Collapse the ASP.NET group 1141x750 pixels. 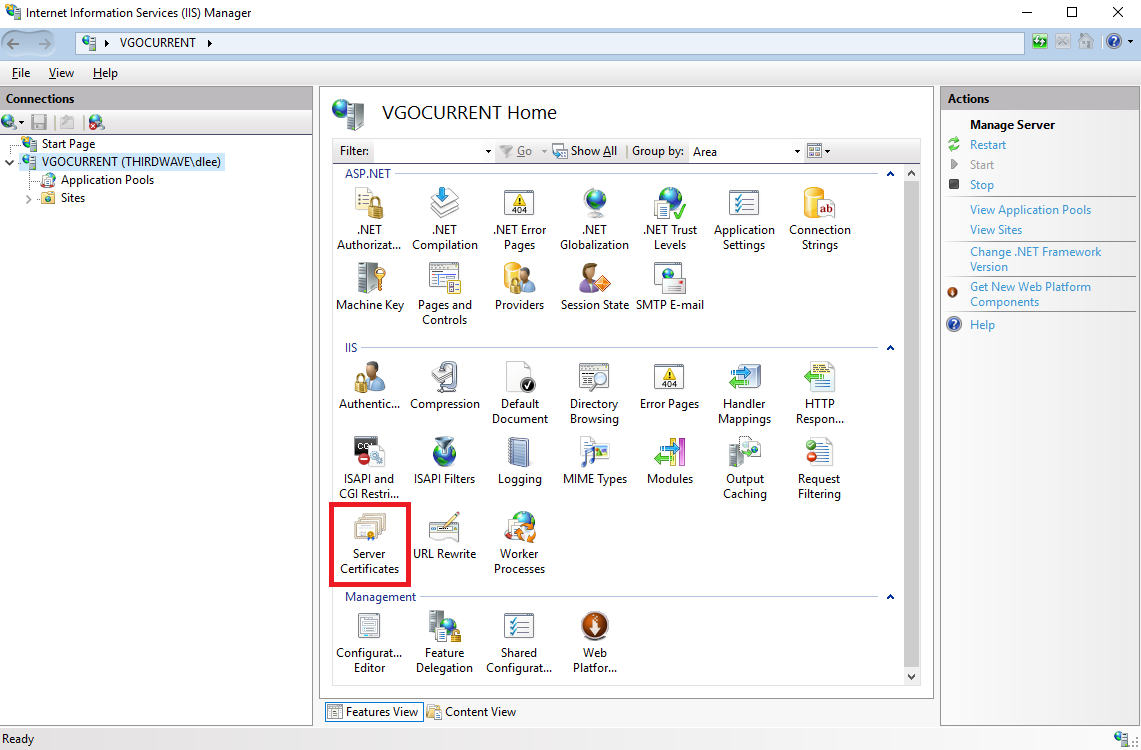coord(890,174)
